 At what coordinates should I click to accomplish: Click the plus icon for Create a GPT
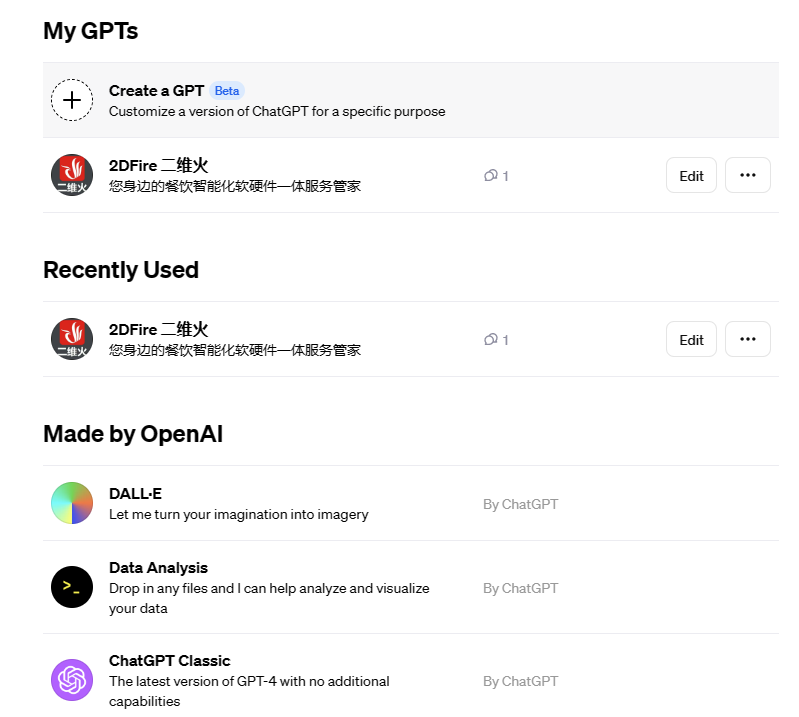[72, 100]
